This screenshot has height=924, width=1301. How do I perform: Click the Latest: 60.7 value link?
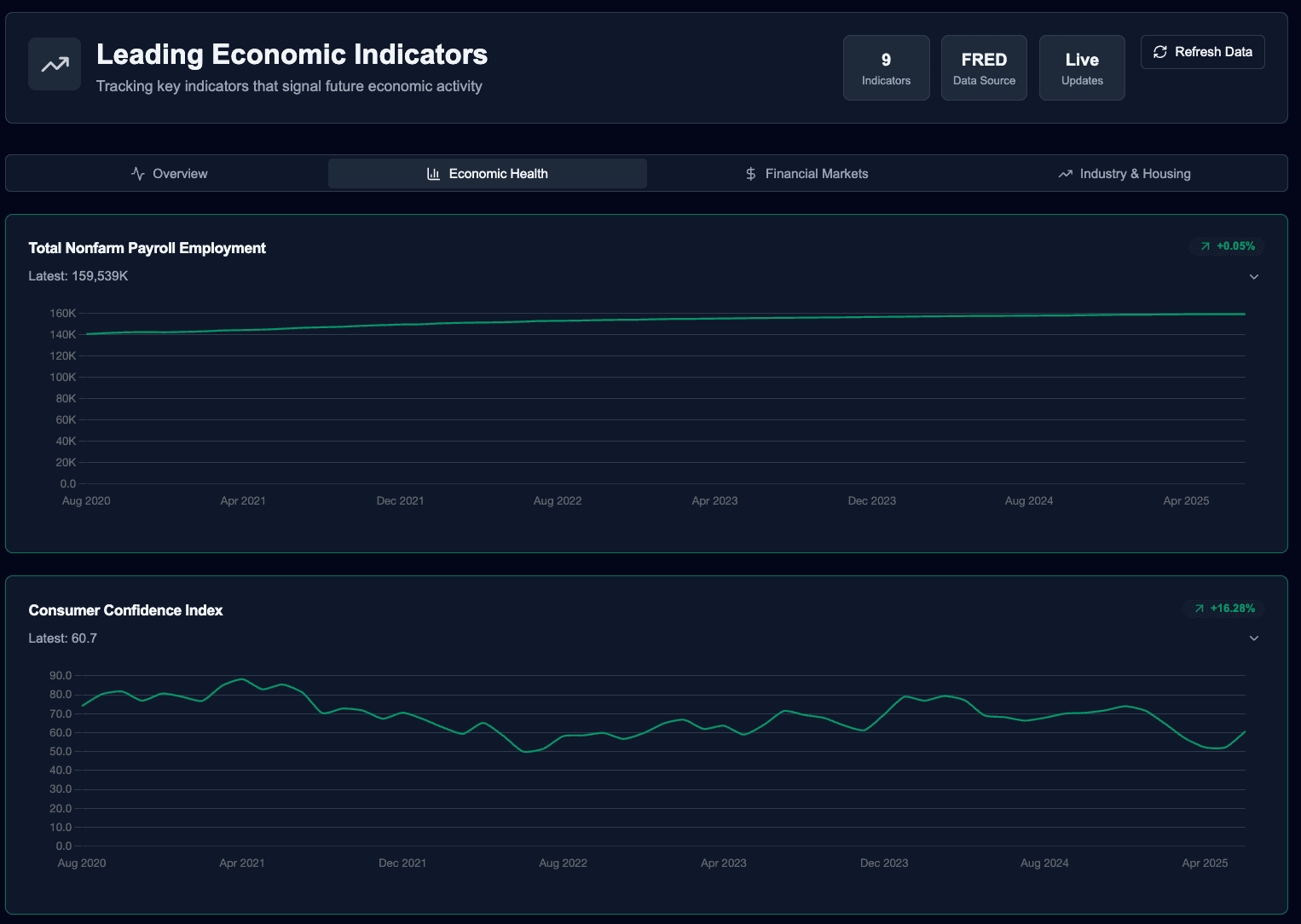tap(63, 638)
